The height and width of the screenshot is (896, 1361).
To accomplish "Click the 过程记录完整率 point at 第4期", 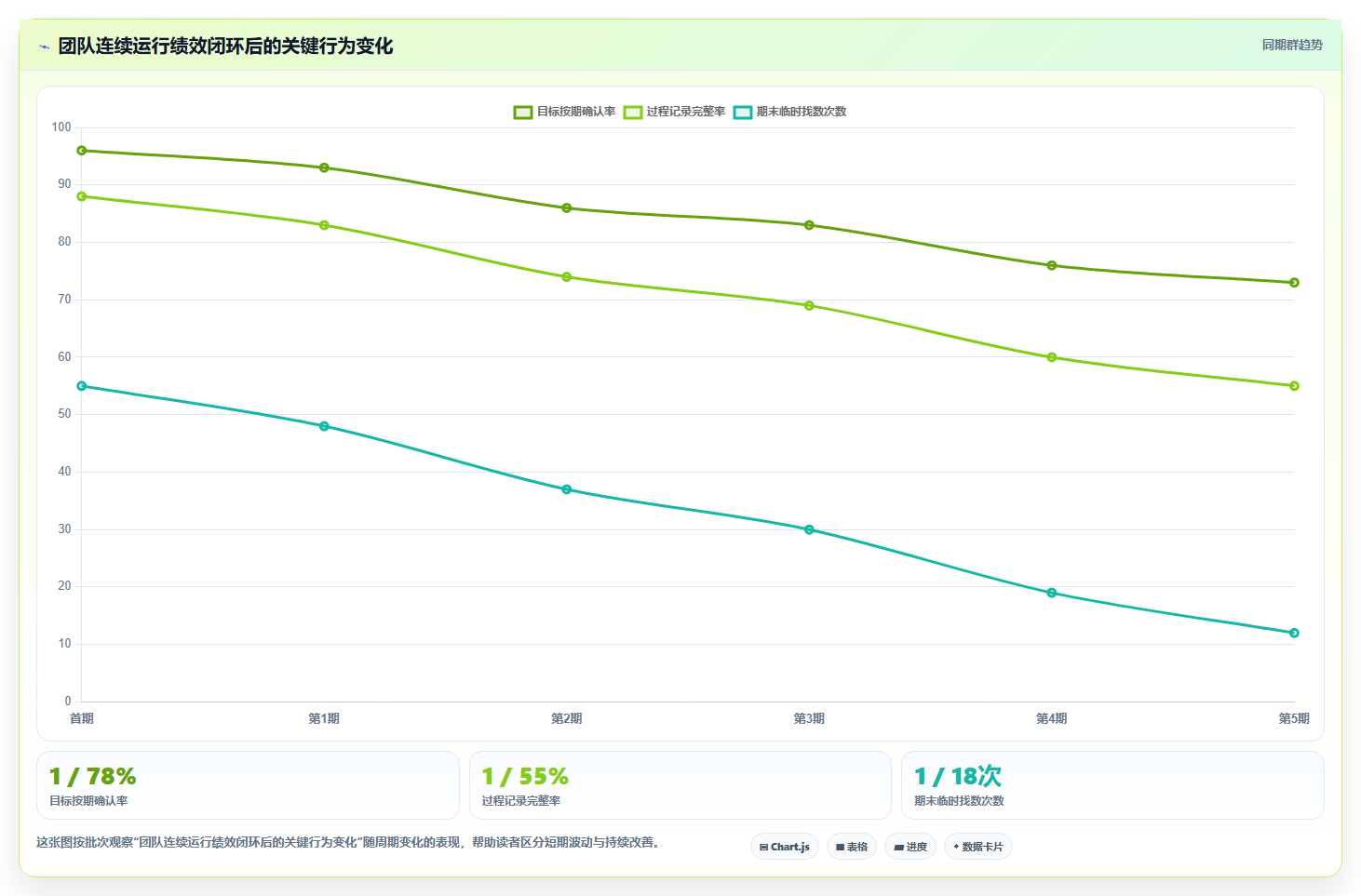I will [x=1052, y=357].
